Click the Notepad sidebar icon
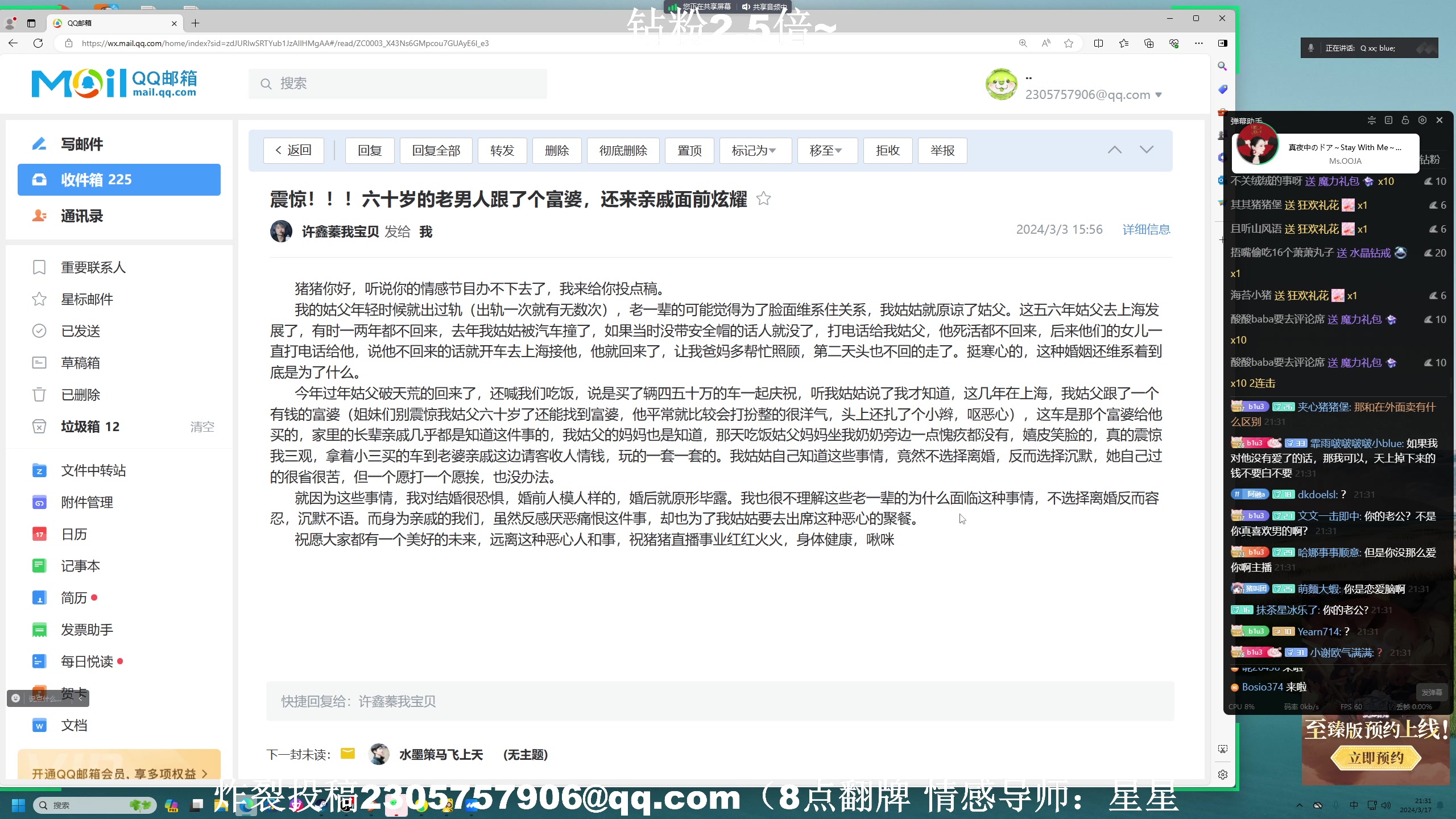 39,566
